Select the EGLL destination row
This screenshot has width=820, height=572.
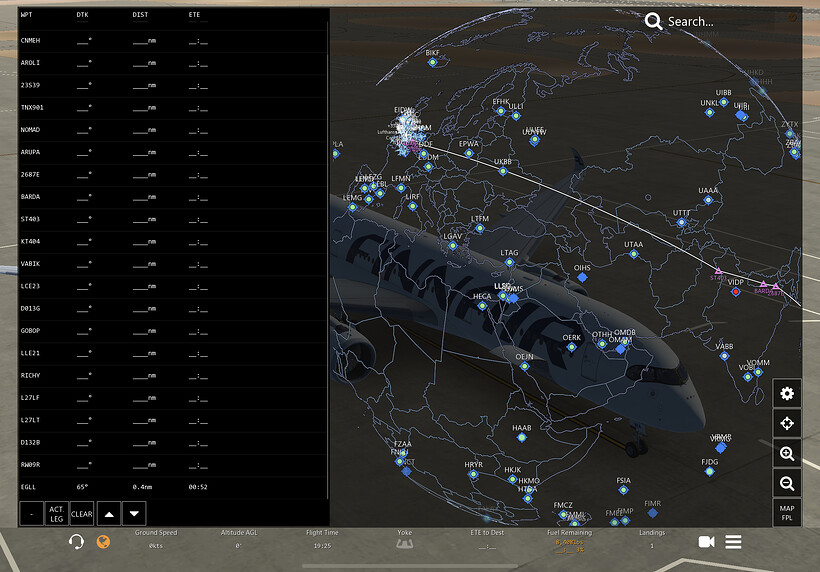point(173,487)
